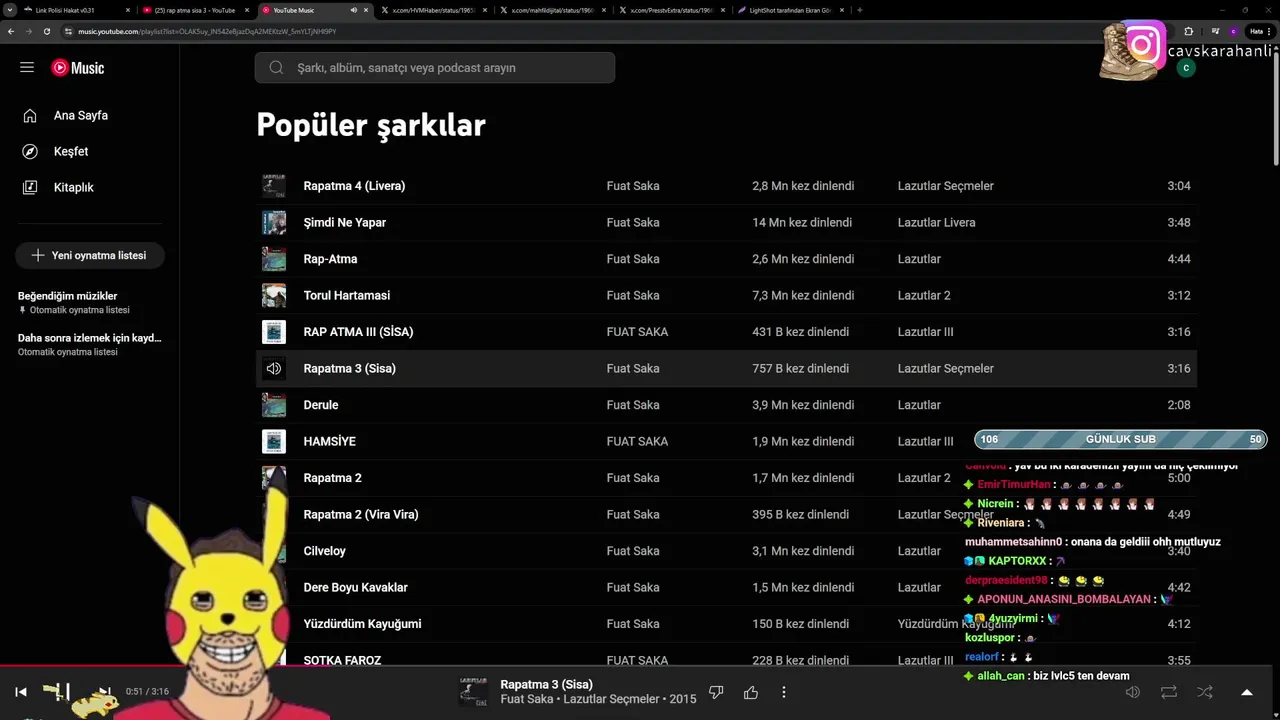
Task: Switch to rap atma sisa 3 YouTube tab
Action: pyautogui.click(x=195, y=10)
